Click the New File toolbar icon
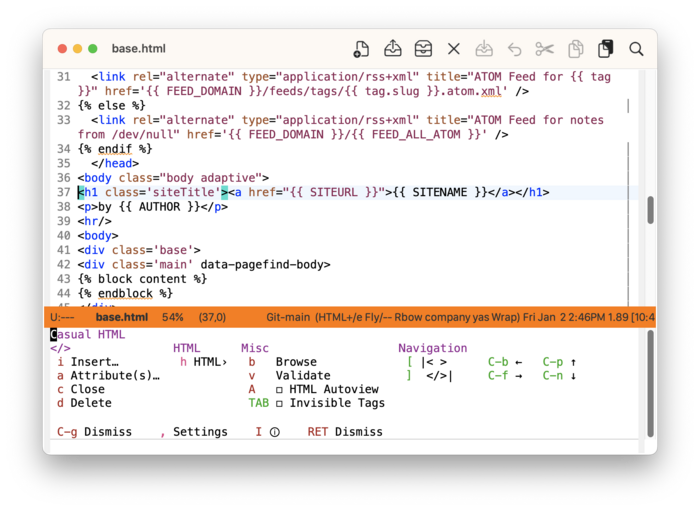 coord(362,49)
